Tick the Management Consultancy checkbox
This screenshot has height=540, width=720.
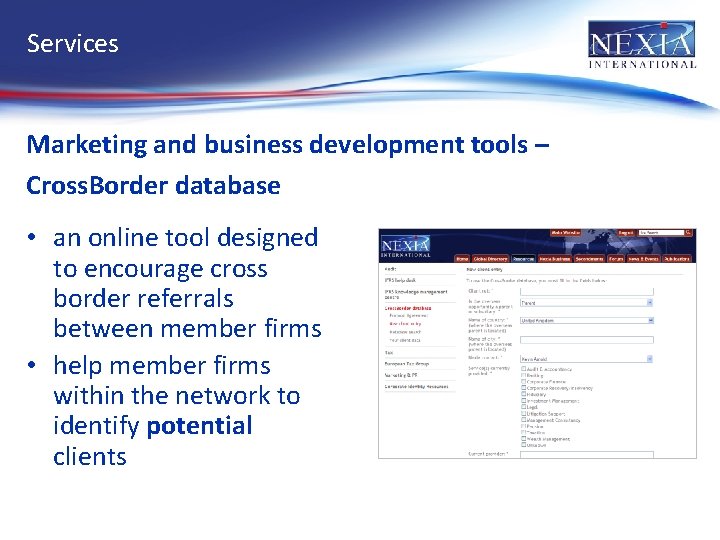523,420
